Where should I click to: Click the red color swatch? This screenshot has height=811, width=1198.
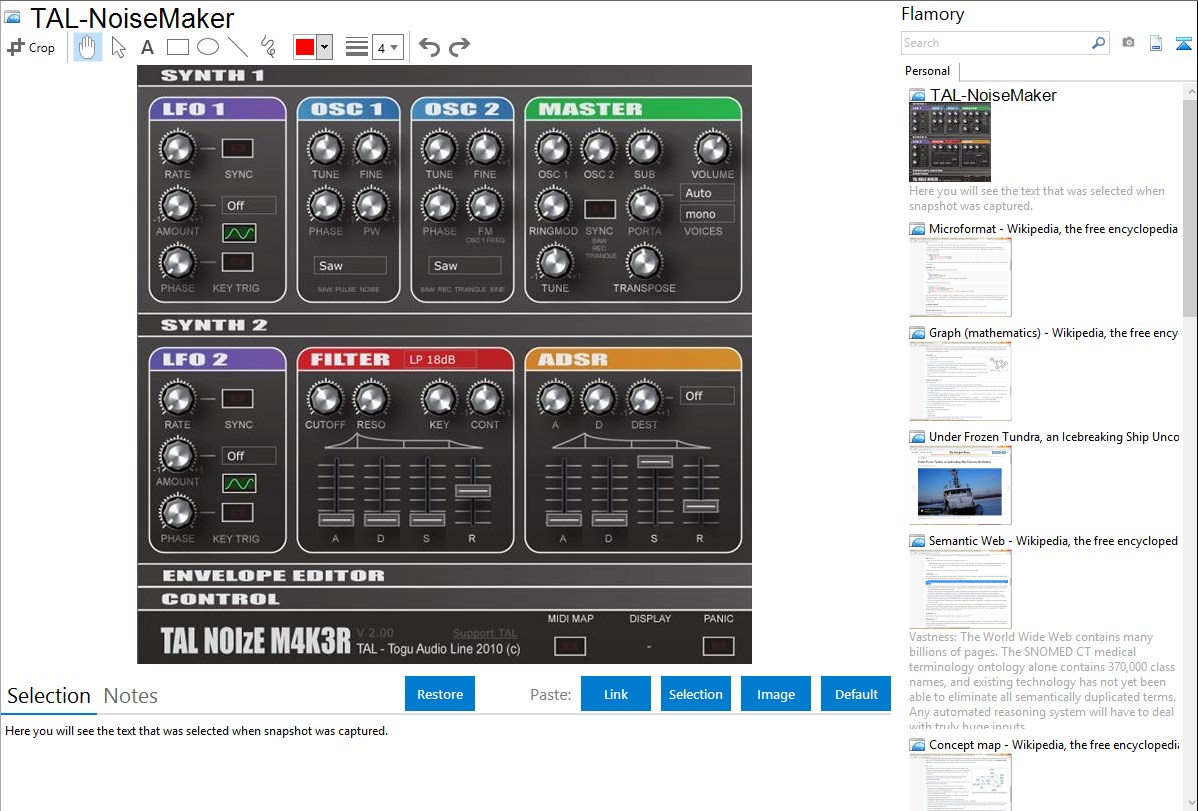305,47
